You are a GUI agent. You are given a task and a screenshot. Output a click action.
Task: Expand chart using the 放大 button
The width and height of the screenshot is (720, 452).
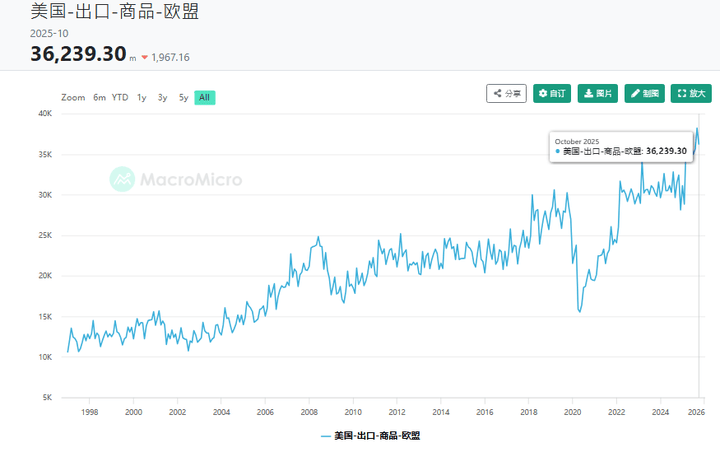point(691,93)
